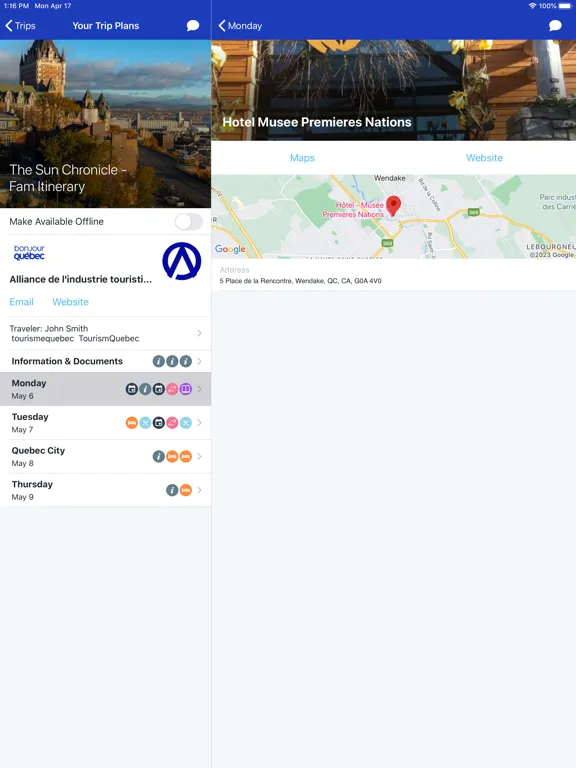Tap middle info icon in Information & Documents row
Viewport: 576px width, 768px height.
[x=172, y=361]
